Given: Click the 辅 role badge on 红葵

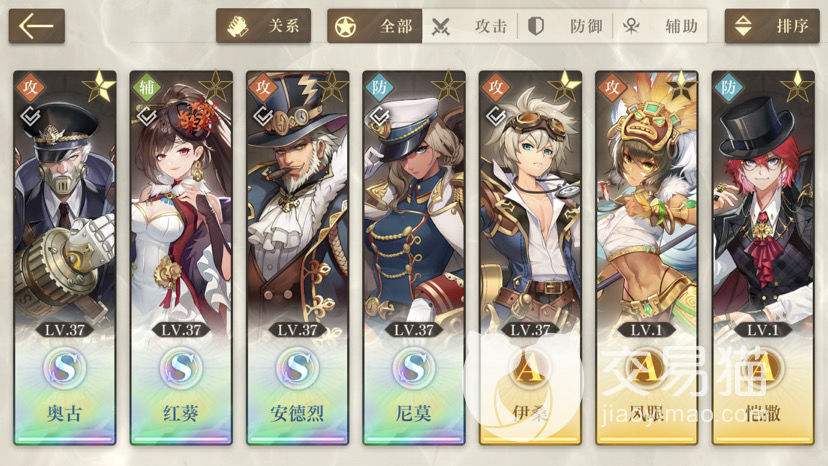Looking at the screenshot, I should click(146, 87).
